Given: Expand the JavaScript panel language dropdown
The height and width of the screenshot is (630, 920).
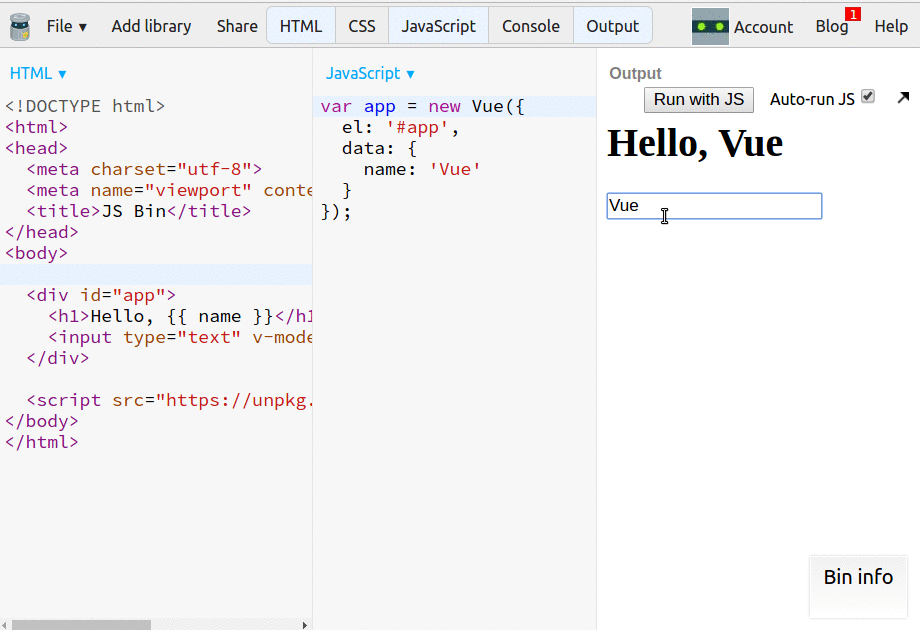Looking at the screenshot, I should [370, 73].
